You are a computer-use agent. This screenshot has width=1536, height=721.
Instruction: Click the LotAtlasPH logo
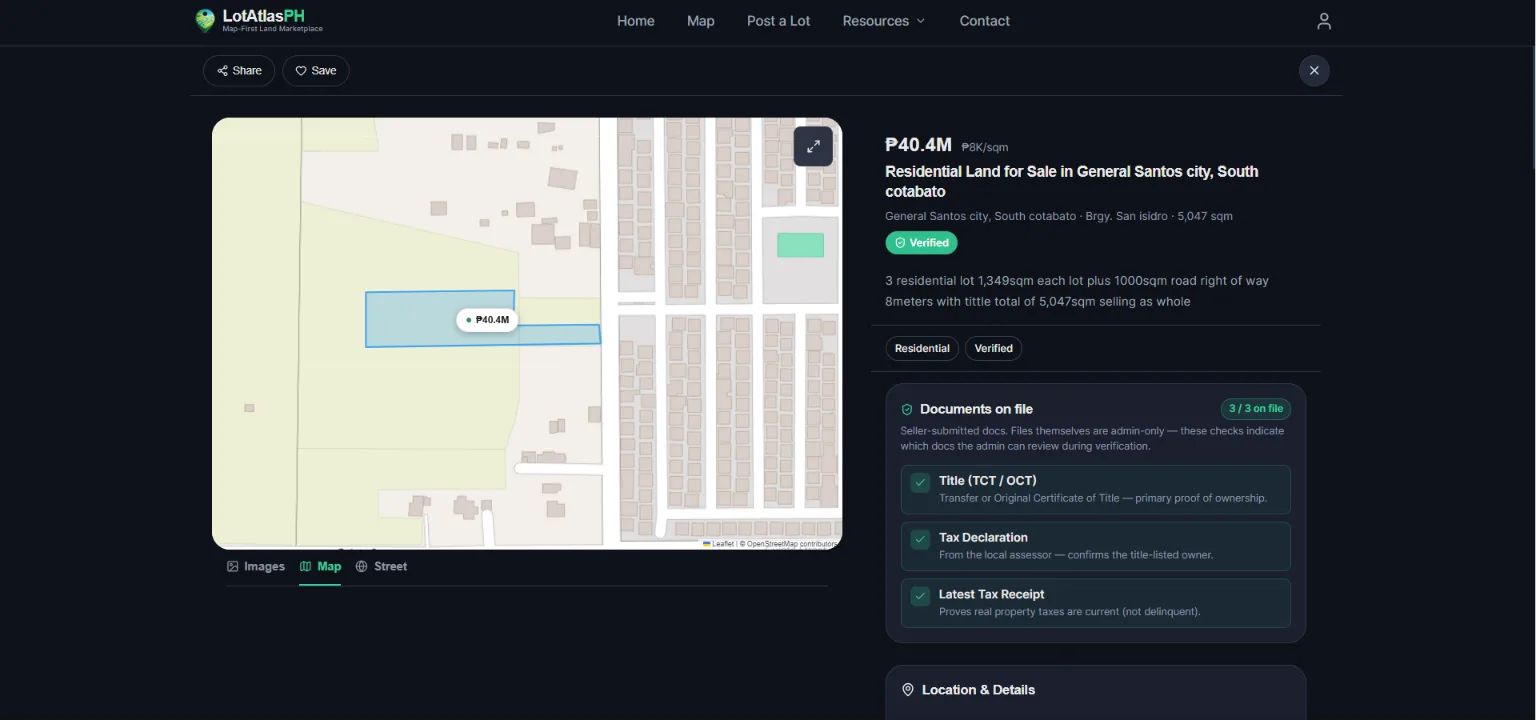[259, 20]
